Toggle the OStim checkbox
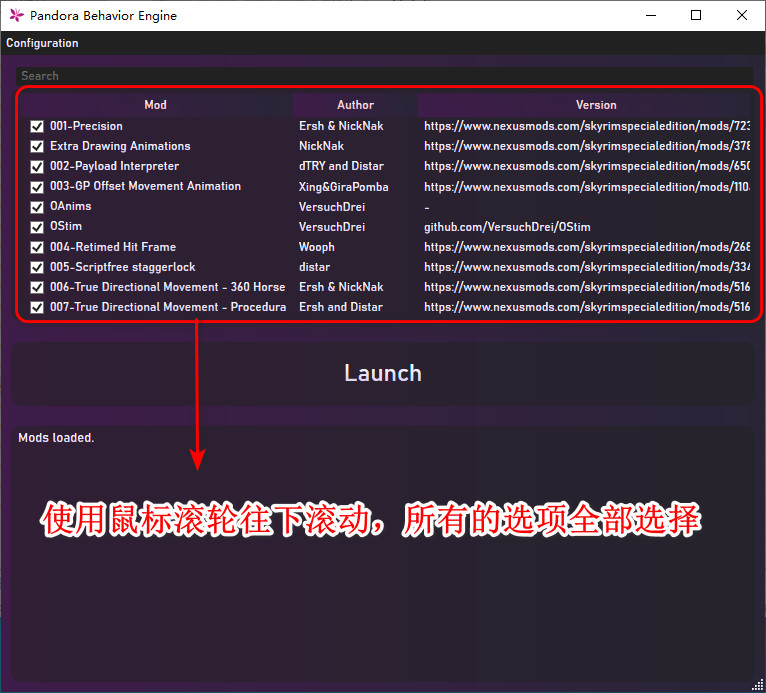This screenshot has height=693, width=766. click(x=37, y=227)
